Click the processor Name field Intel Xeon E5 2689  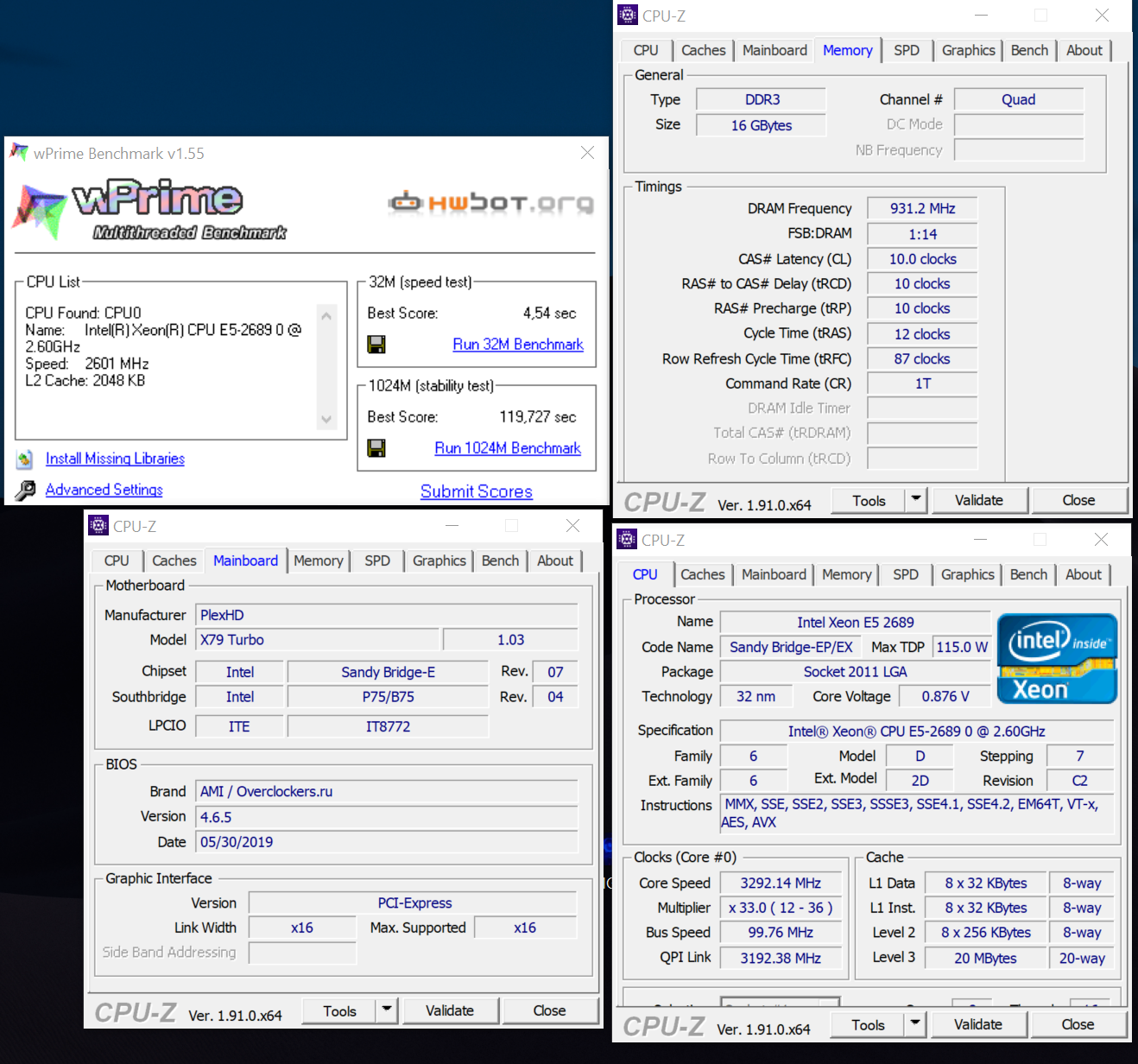click(855, 622)
